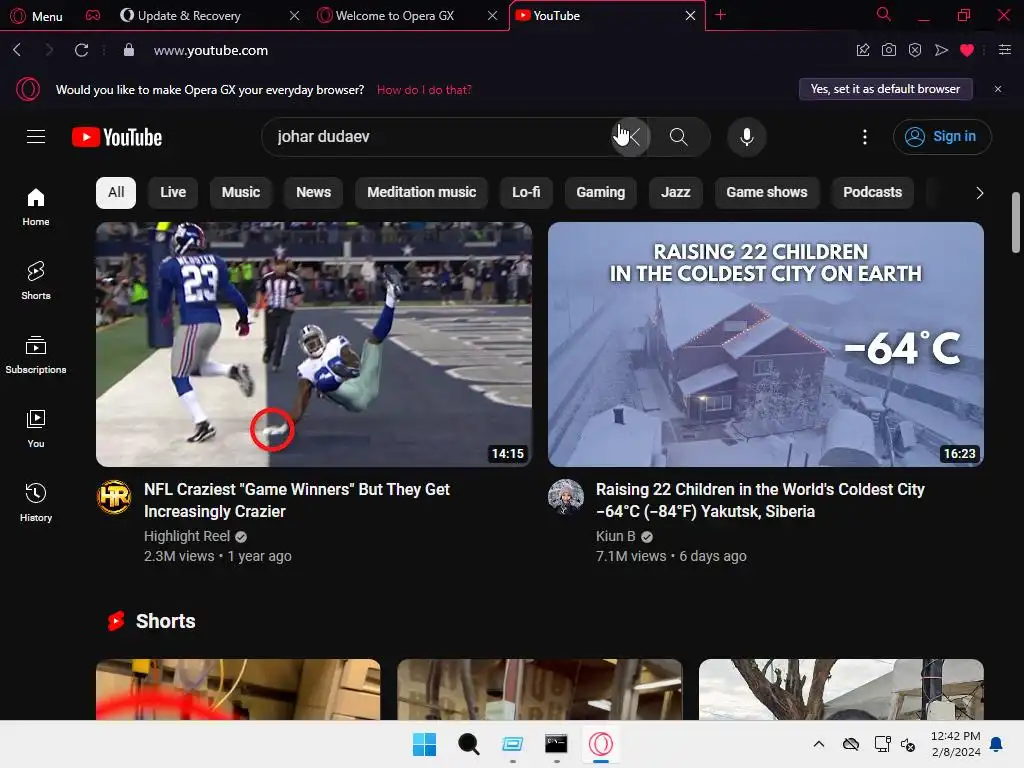Click NFL Craziest "Game Winners" video title
The height and width of the screenshot is (768, 1024).
click(x=297, y=500)
